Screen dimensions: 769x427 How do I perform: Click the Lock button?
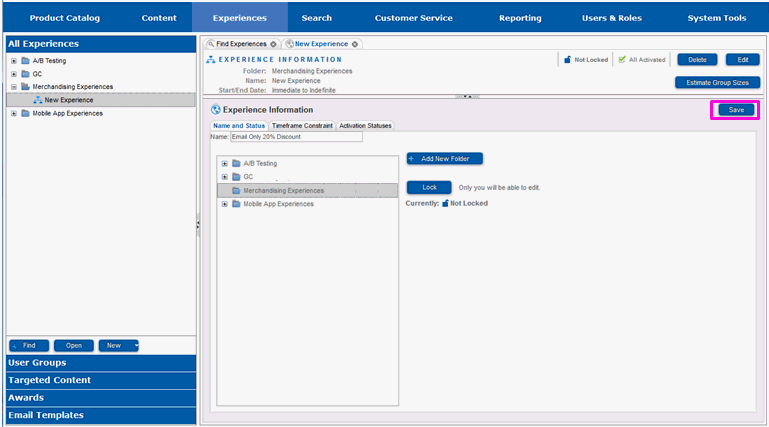(429, 187)
